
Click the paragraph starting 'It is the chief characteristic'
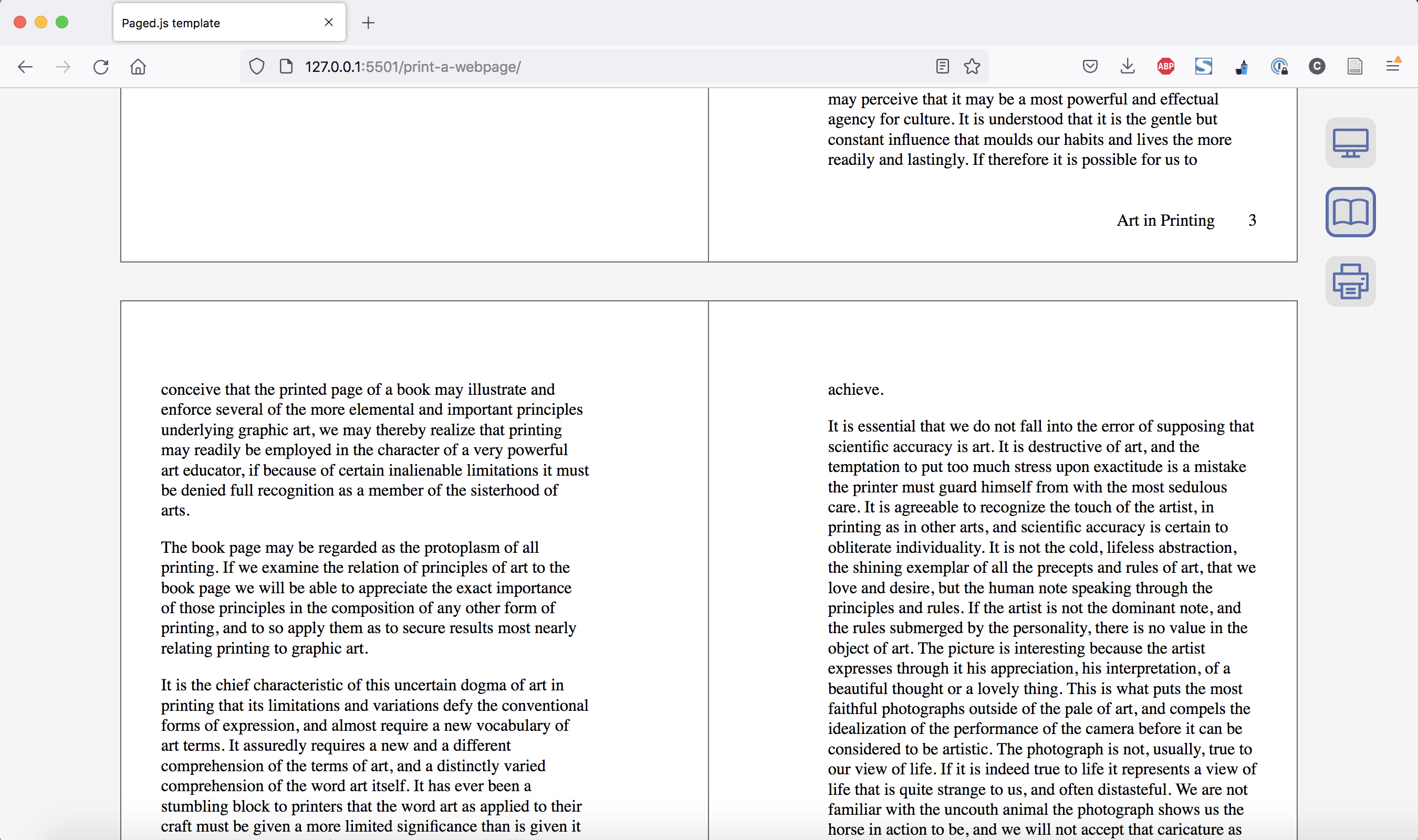[x=375, y=759]
